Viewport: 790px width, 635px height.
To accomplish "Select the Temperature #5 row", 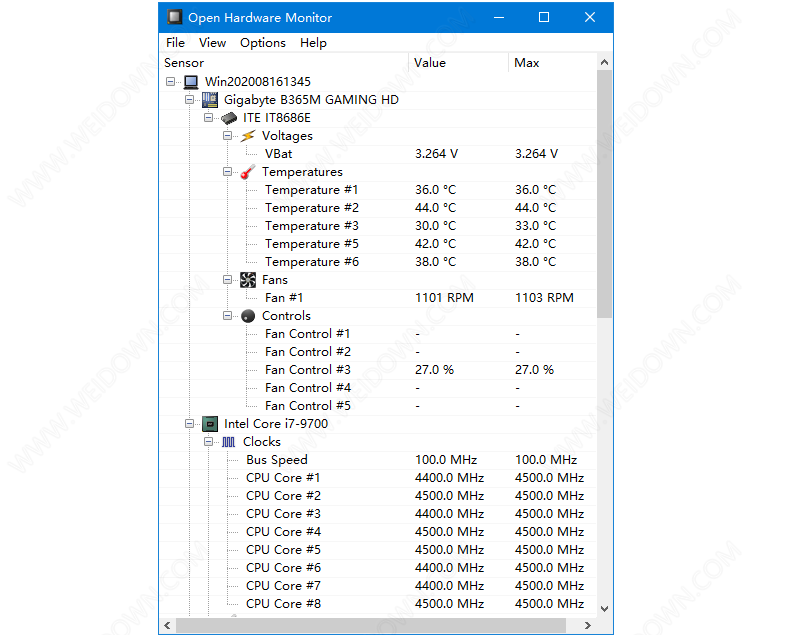I will point(378,244).
